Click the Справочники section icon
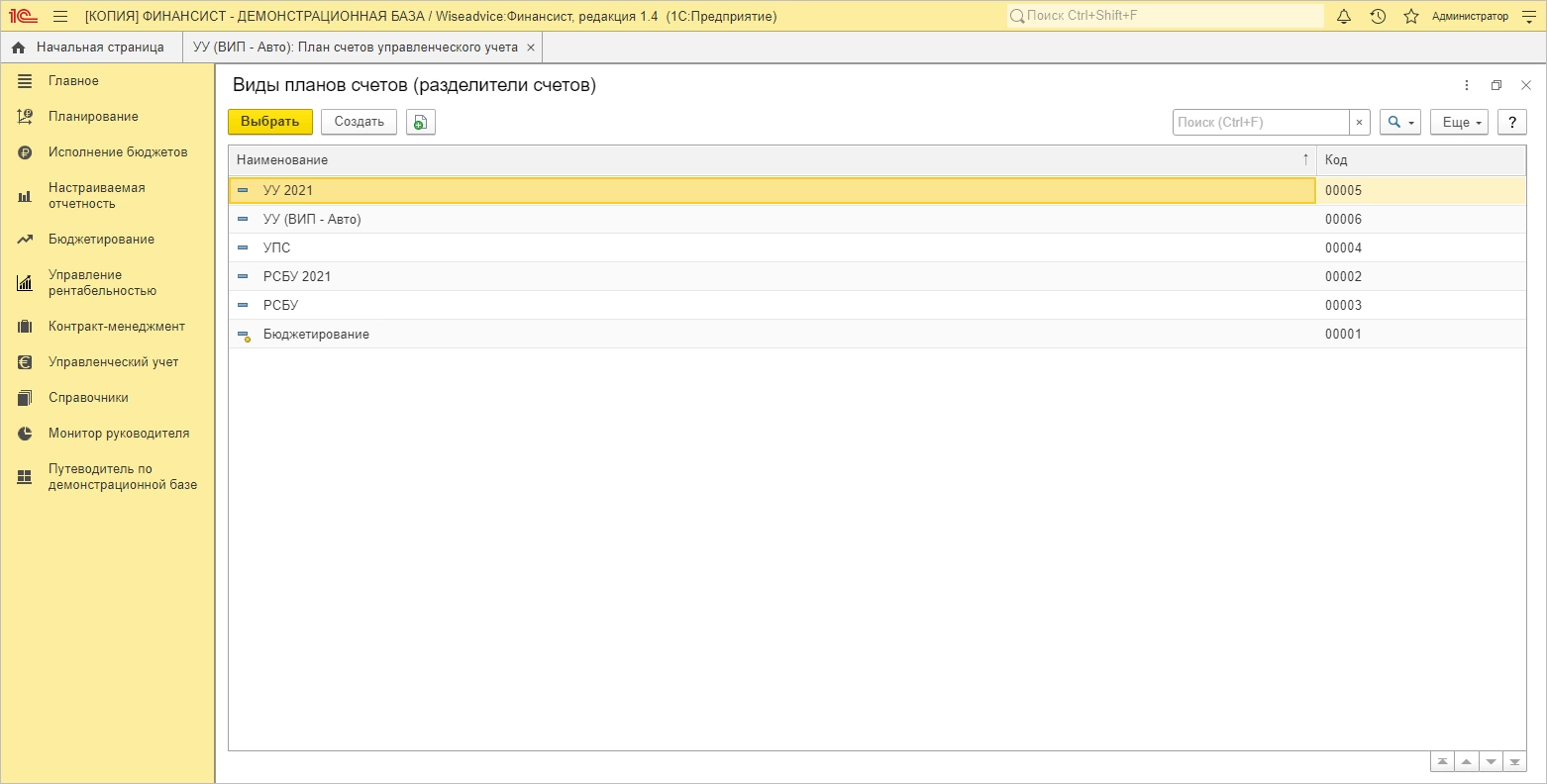Screen dimensions: 1547x784 [x=25, y=398]
